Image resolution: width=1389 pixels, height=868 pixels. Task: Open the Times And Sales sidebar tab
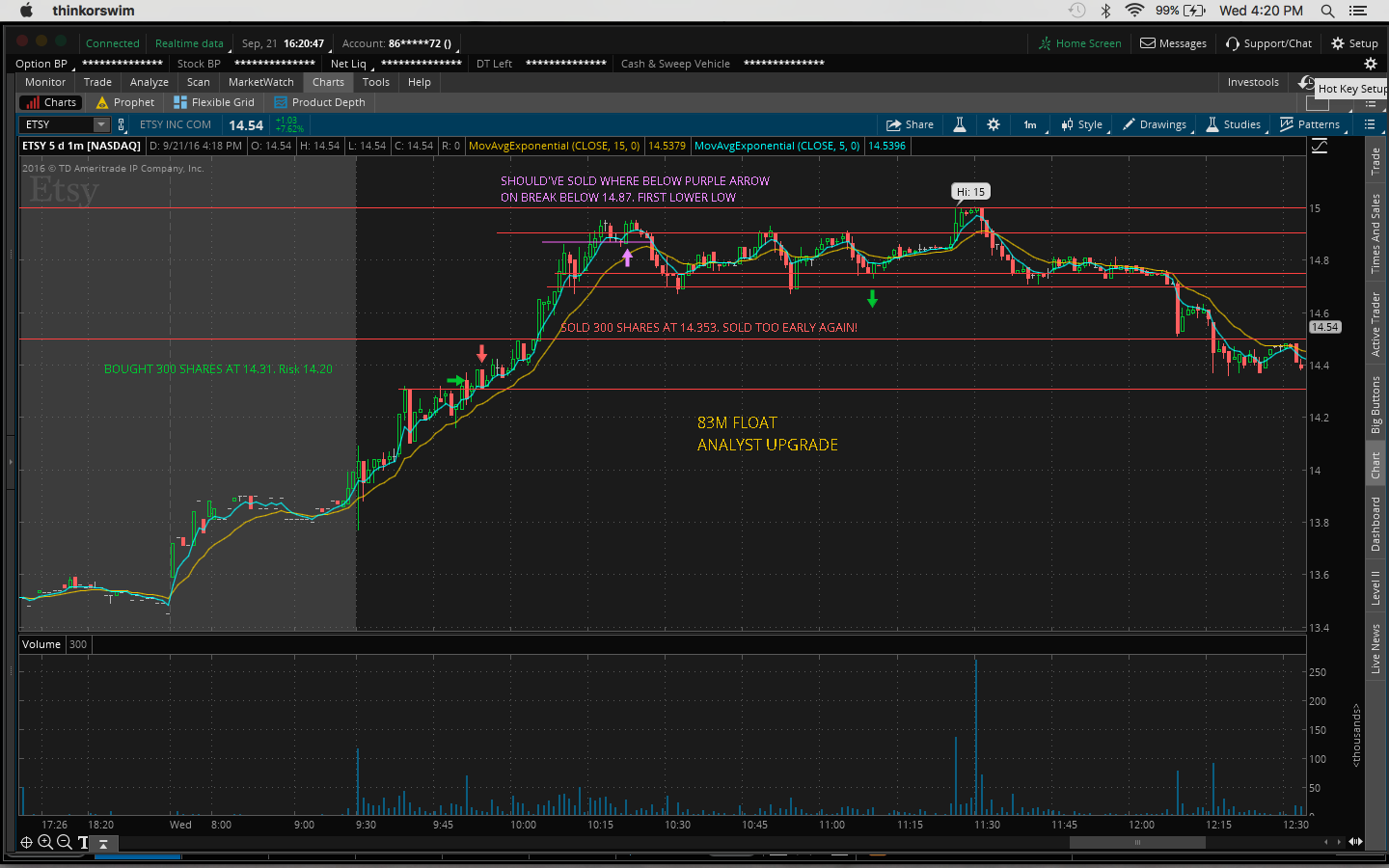pyautogui.click(x=1375, y=233)
